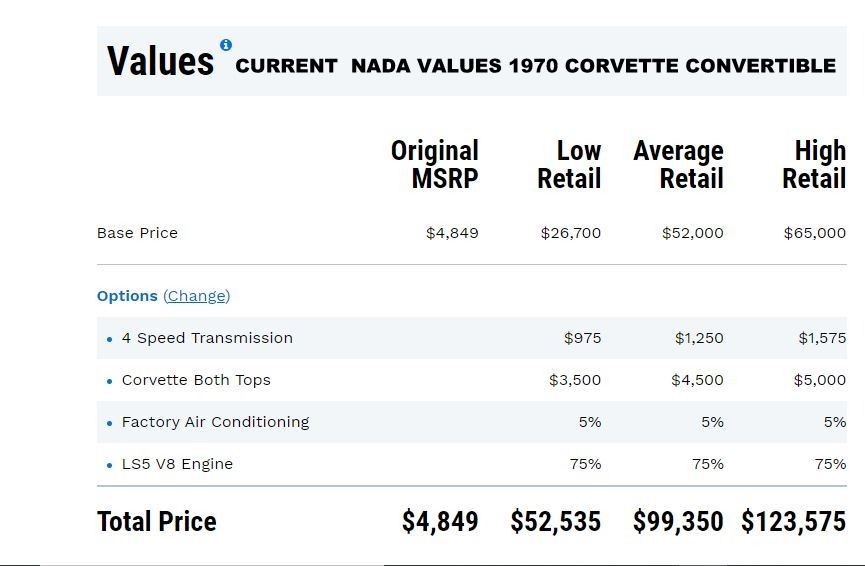Click the High Retail column header
865x566 pixels.
click(x=815, y=165)
